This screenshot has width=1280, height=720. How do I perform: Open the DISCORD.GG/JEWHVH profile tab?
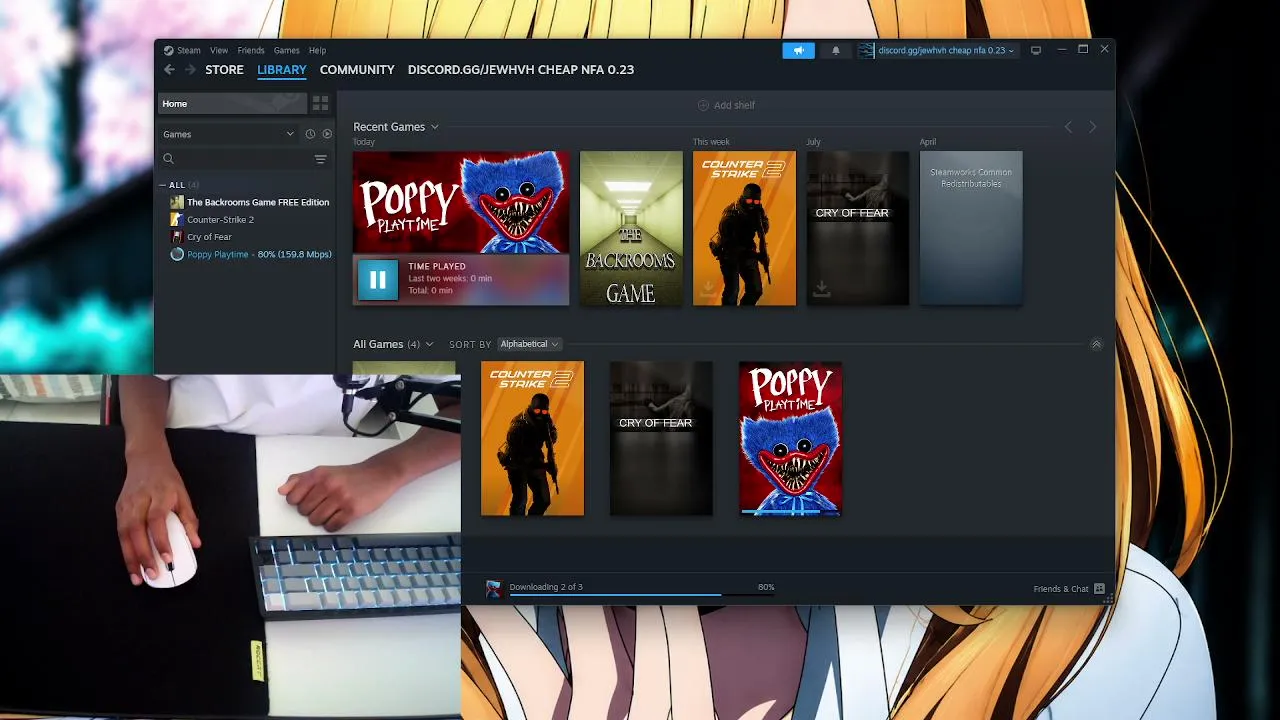521,70
